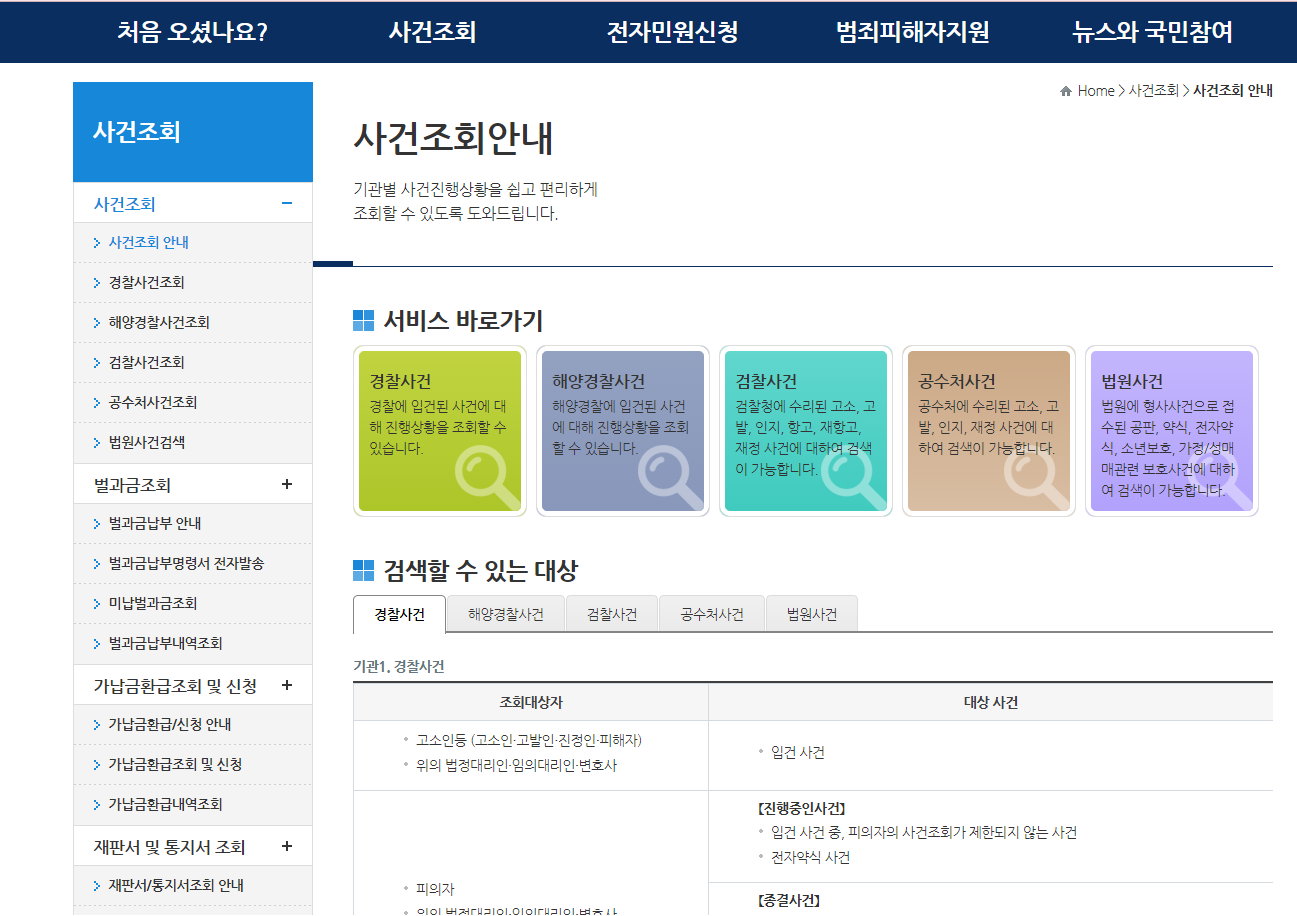Image resolution: width=1297 pixels, height=916 pixels.
Task: Open 경찰사건조회 from the sidebar
Action: point(148,282)
